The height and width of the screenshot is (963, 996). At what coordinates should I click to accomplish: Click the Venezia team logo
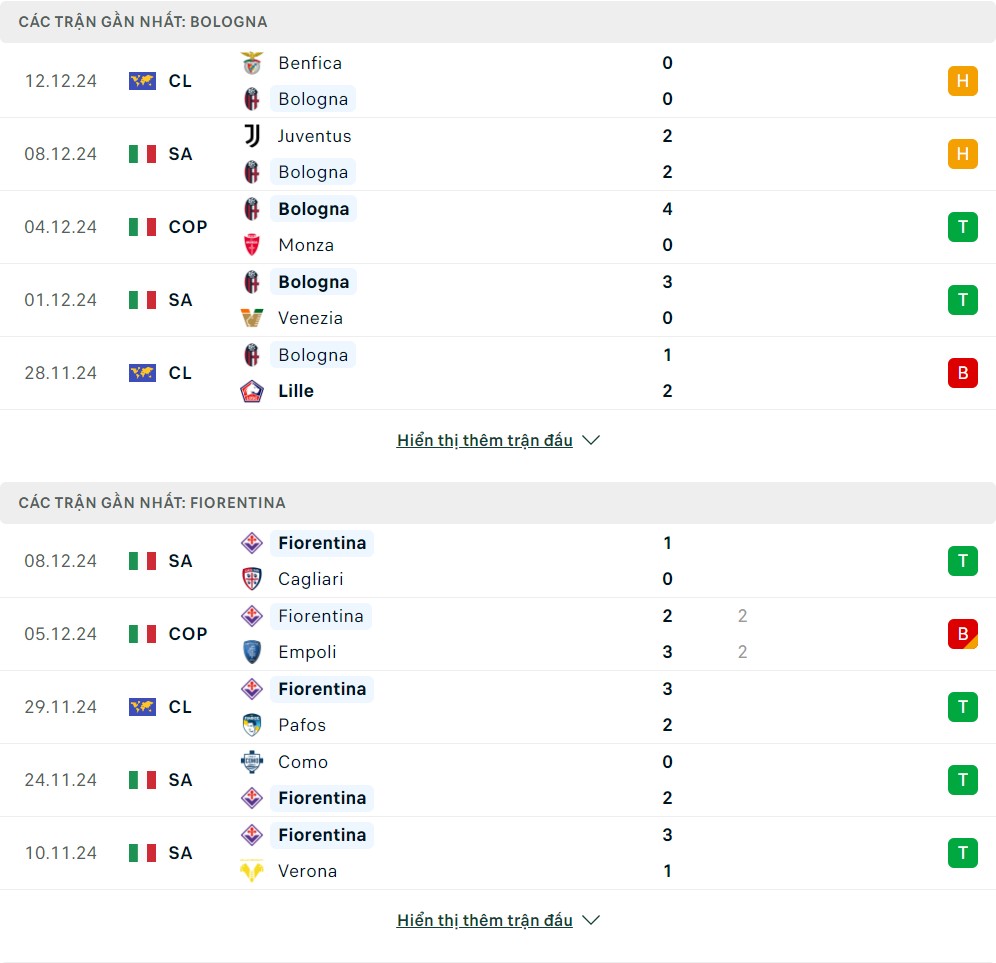pos(252,318)
